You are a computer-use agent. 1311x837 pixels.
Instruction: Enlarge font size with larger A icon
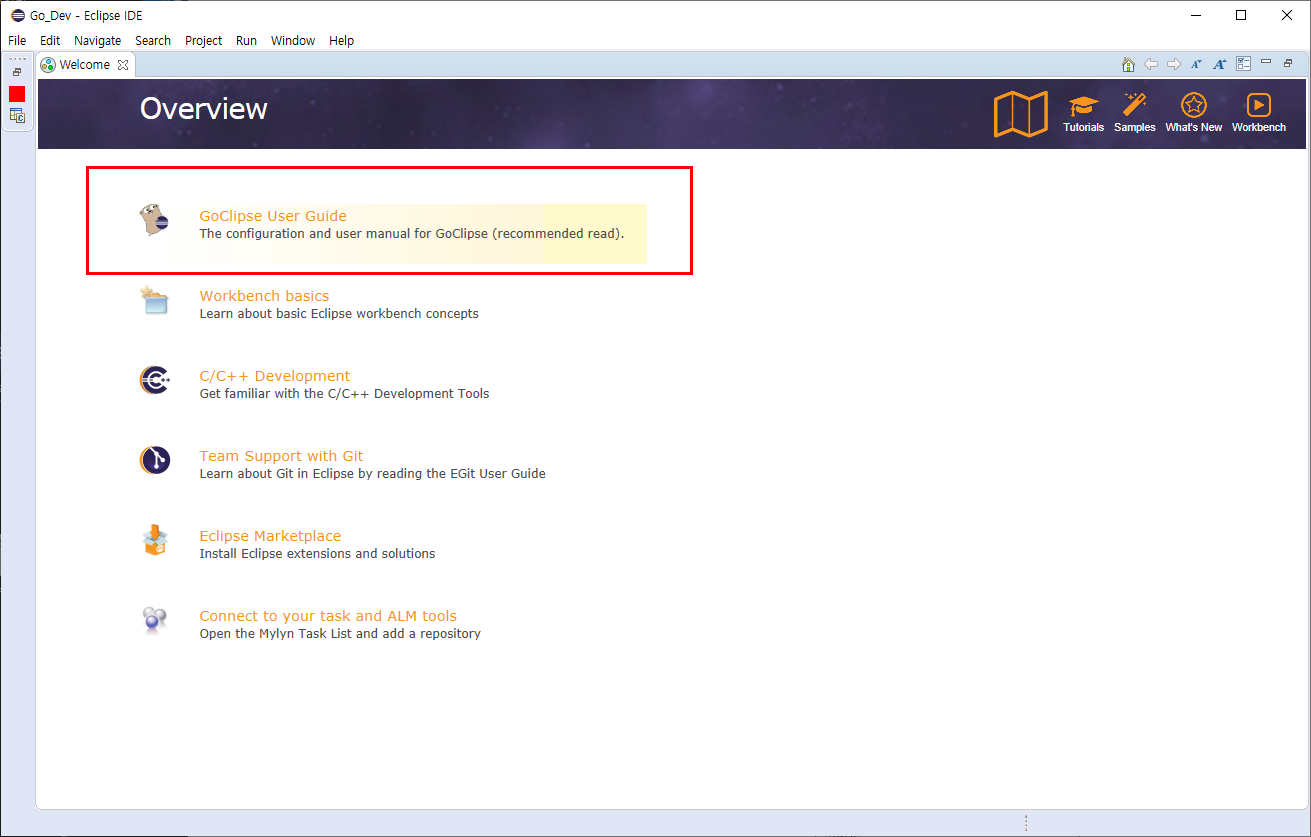[1219, 64]
